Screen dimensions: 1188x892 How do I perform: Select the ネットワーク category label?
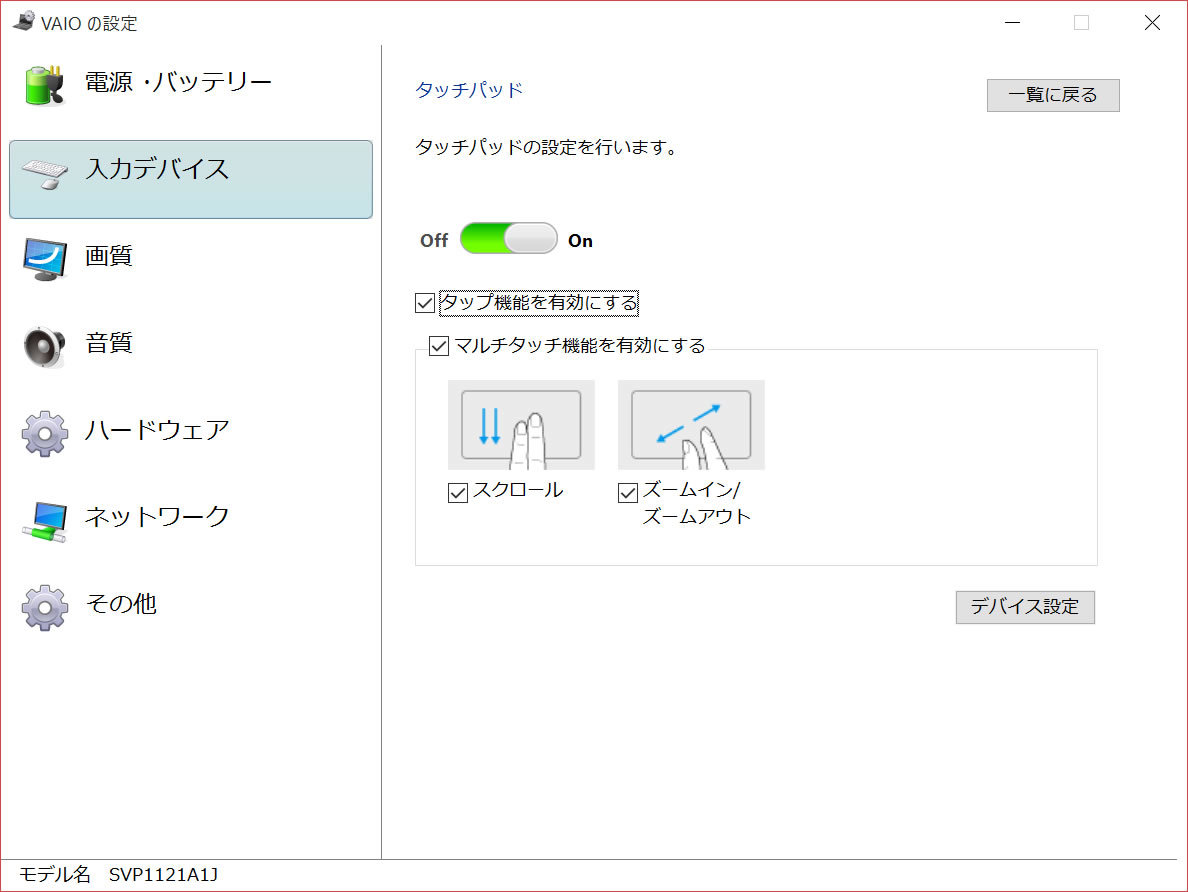[157, 517]
